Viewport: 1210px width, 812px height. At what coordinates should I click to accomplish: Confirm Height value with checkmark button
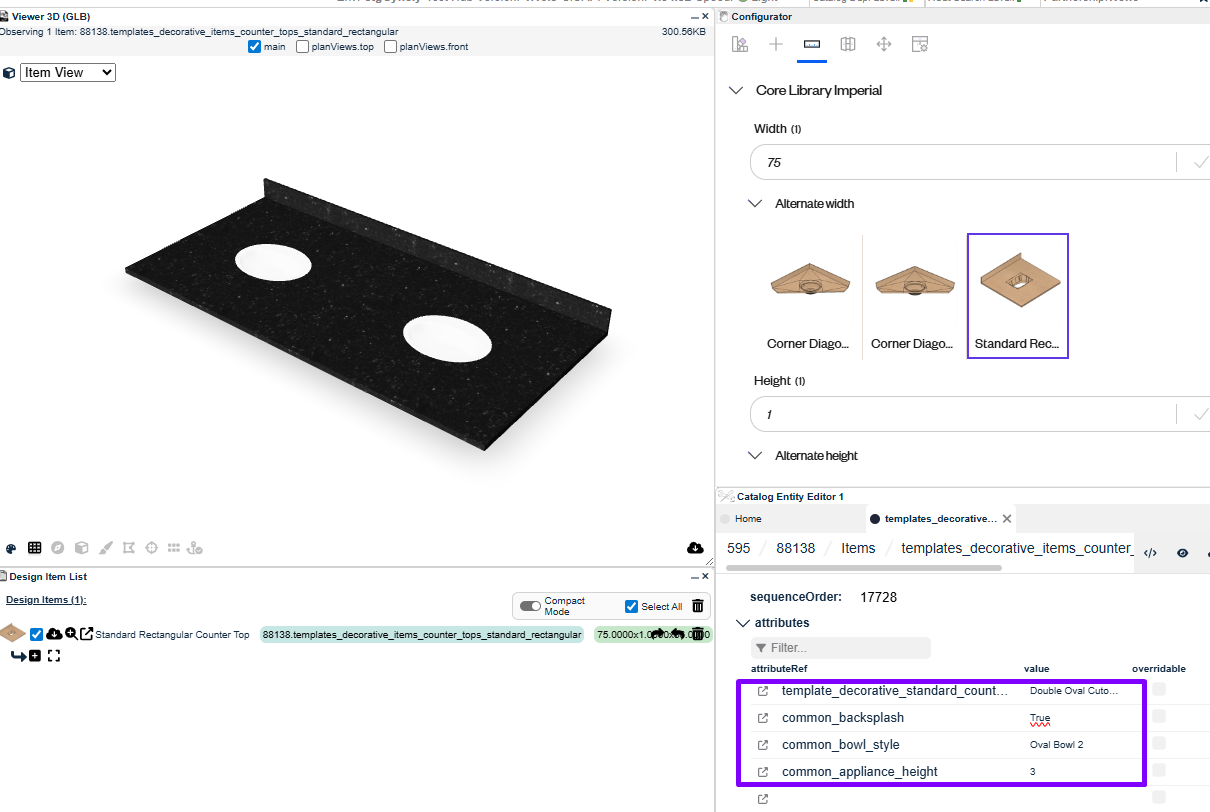(1201, 414)
